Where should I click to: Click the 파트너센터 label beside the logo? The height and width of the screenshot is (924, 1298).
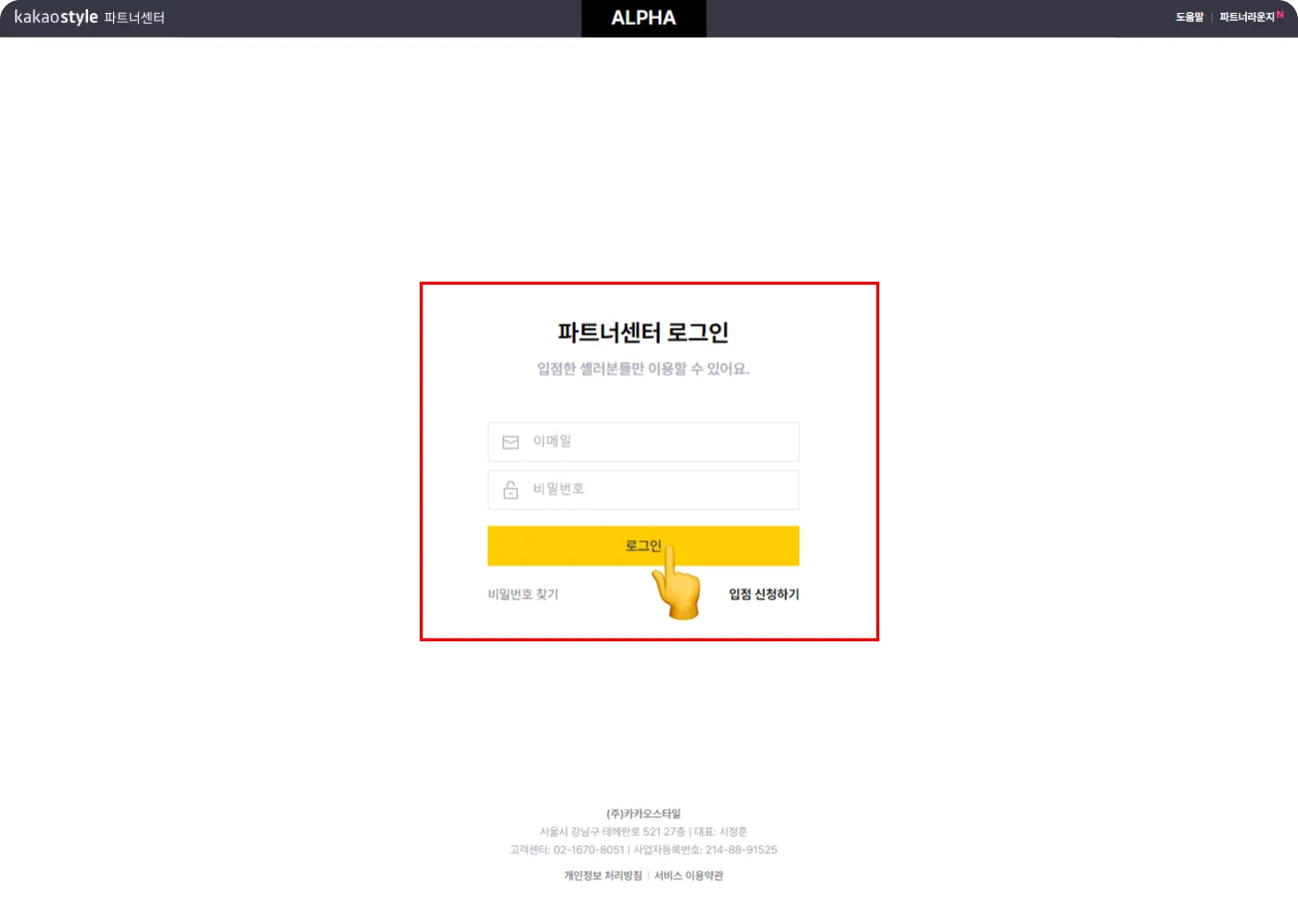click(134, 18)
